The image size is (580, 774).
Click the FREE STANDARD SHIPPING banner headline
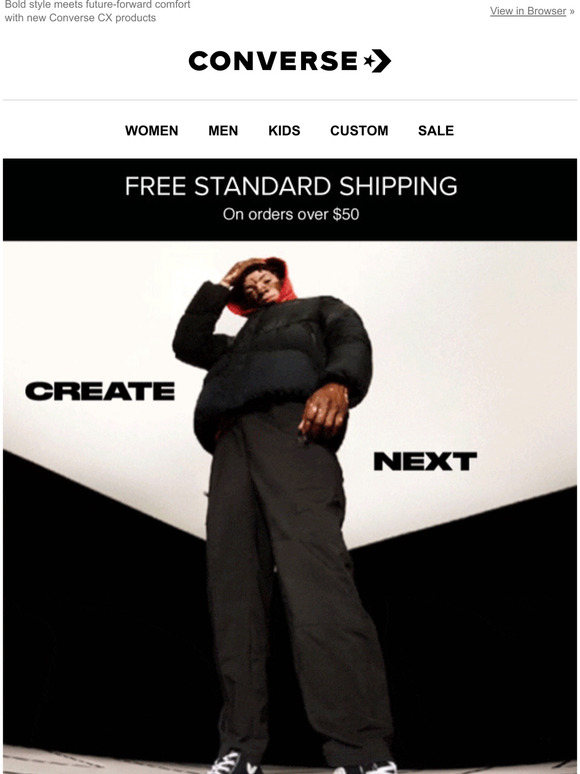(x=291, y=186)
